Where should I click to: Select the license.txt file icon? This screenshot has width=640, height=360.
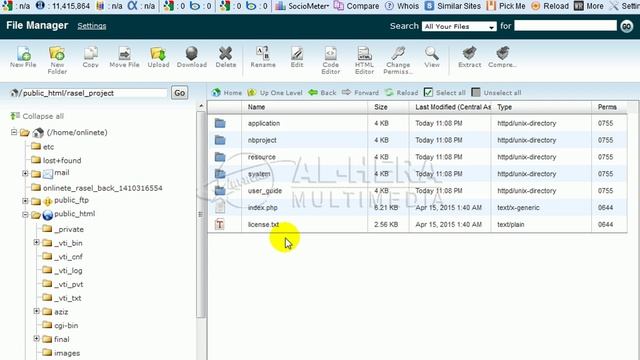(220, 224)
